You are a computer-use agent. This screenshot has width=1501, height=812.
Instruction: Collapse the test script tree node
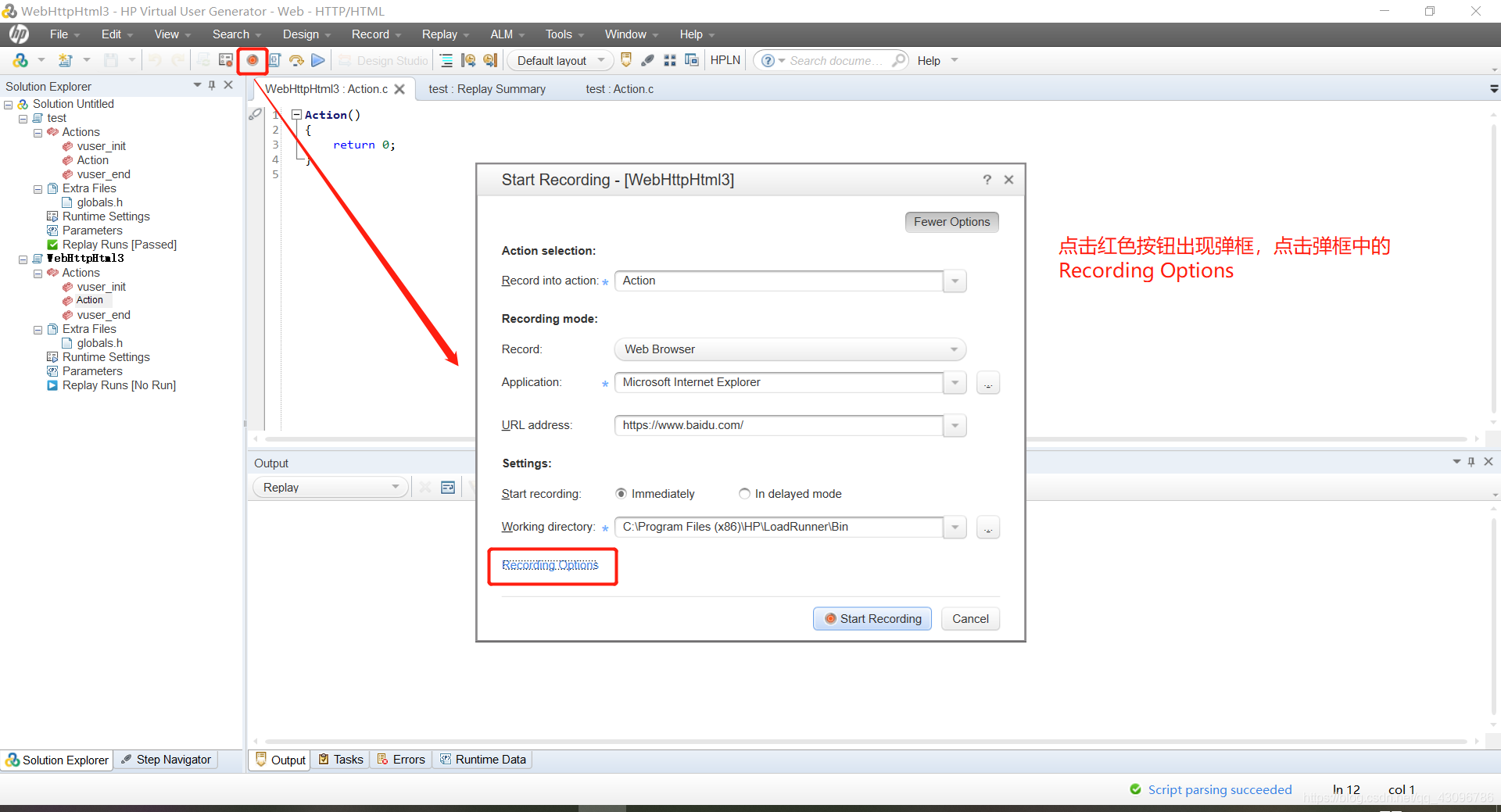(23, 119)
